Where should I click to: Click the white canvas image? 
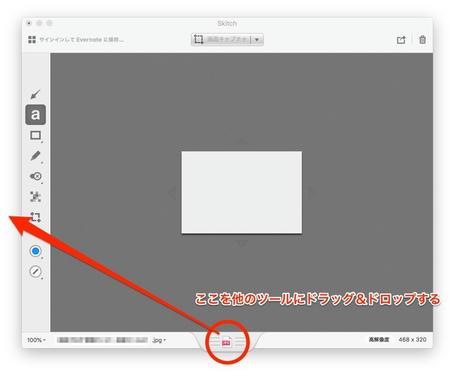click(242, 192)
